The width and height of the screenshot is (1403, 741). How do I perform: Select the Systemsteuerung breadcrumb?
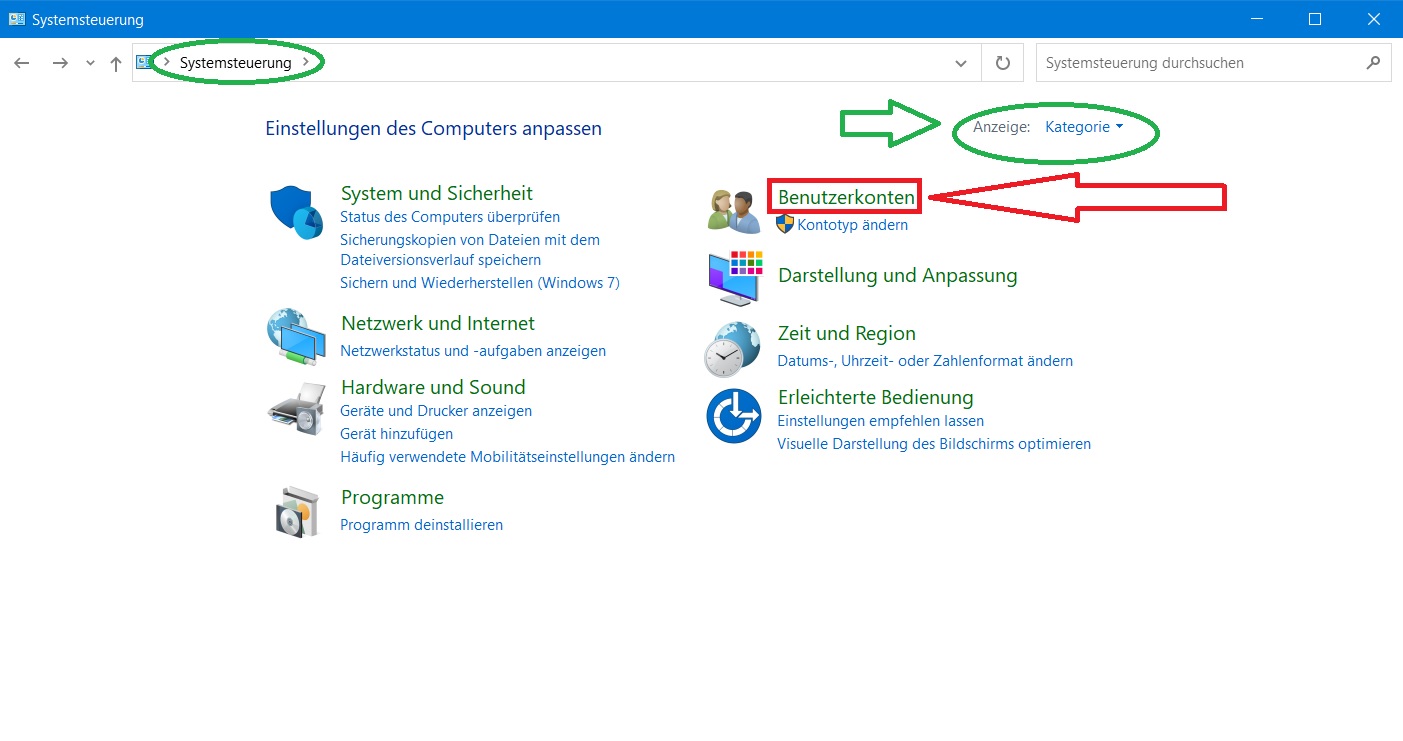[236, 62]
